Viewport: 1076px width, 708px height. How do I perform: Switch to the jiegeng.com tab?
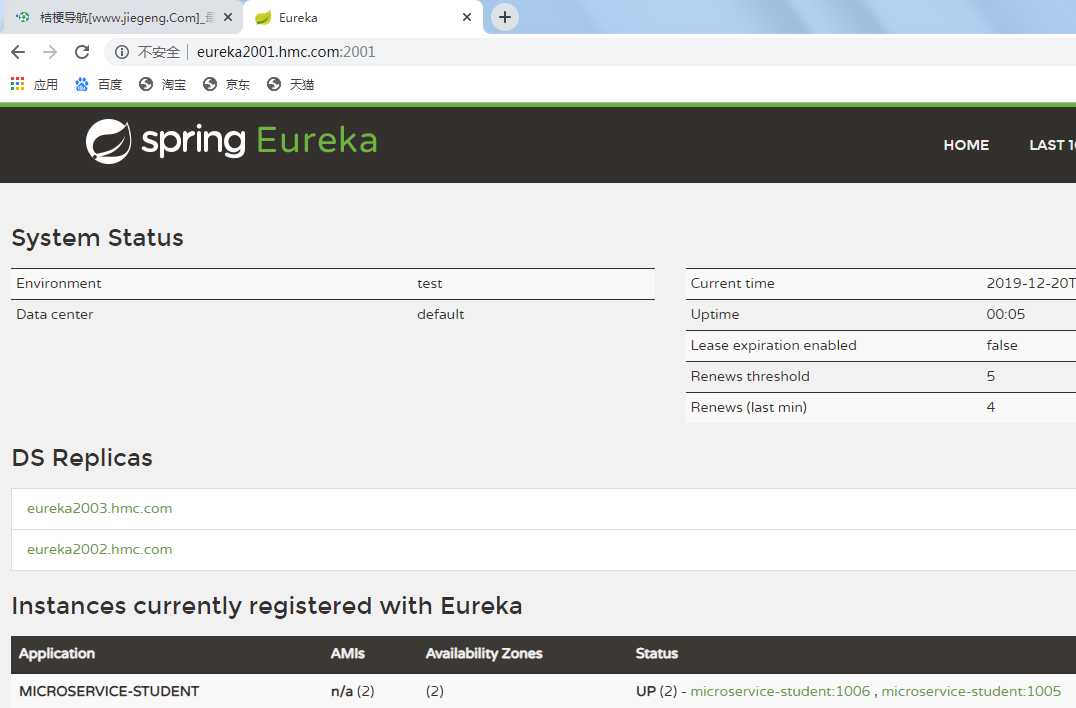[x=122, y=17]
